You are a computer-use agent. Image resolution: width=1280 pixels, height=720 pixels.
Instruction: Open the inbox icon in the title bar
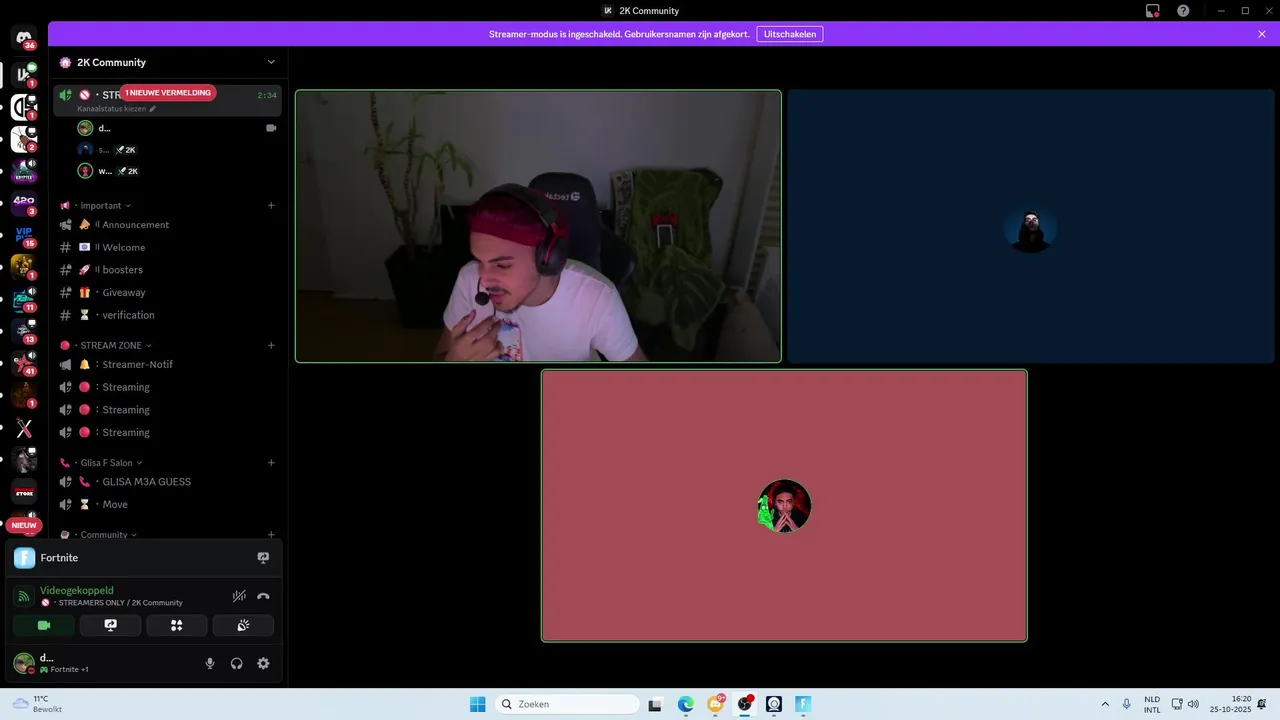(x=1153, y=11)
